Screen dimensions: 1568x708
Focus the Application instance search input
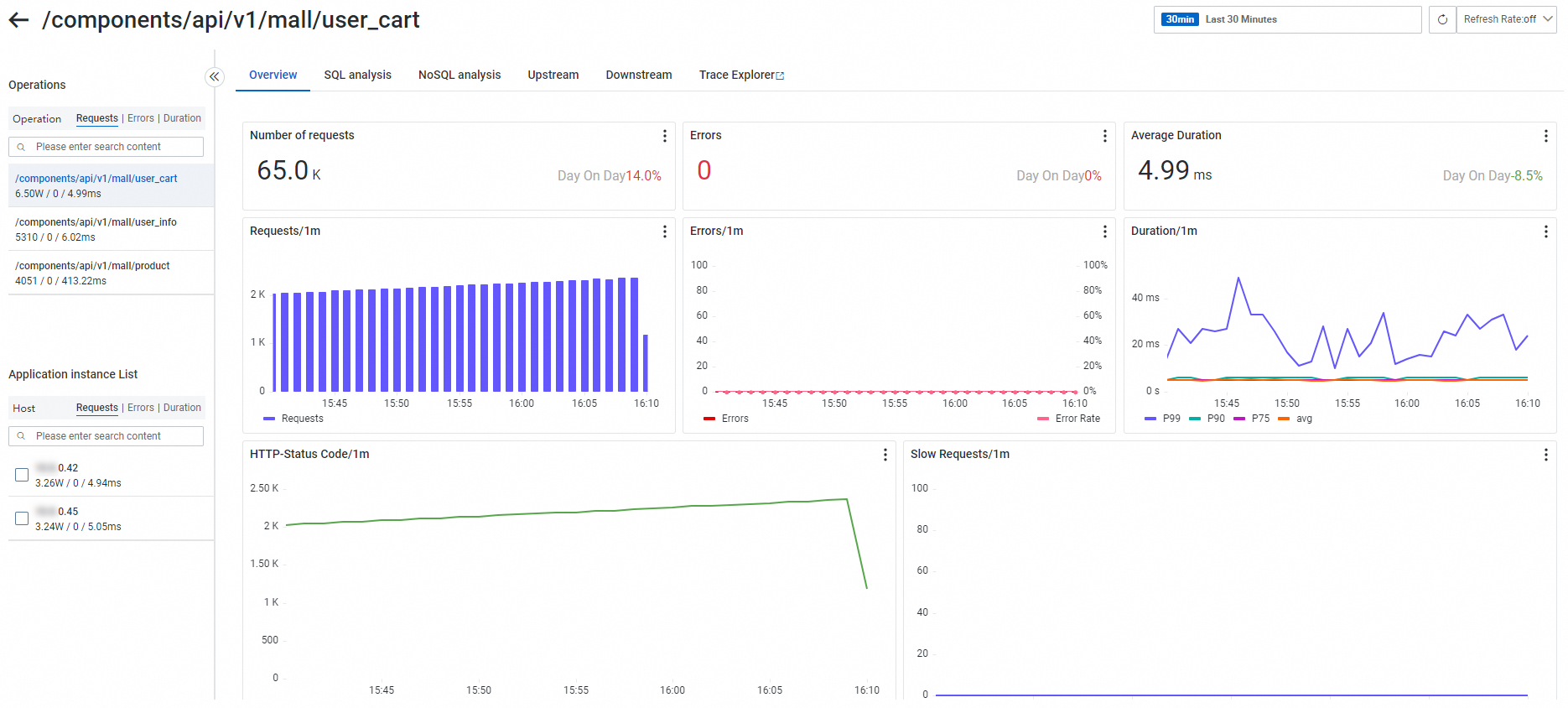pos(106,436)
